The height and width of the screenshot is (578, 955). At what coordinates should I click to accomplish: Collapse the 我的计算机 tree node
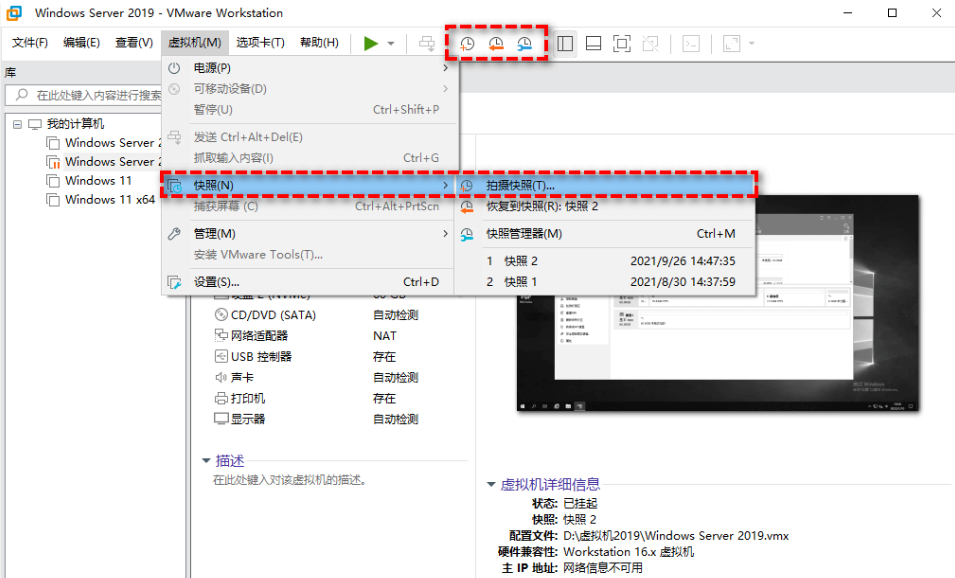17,124
